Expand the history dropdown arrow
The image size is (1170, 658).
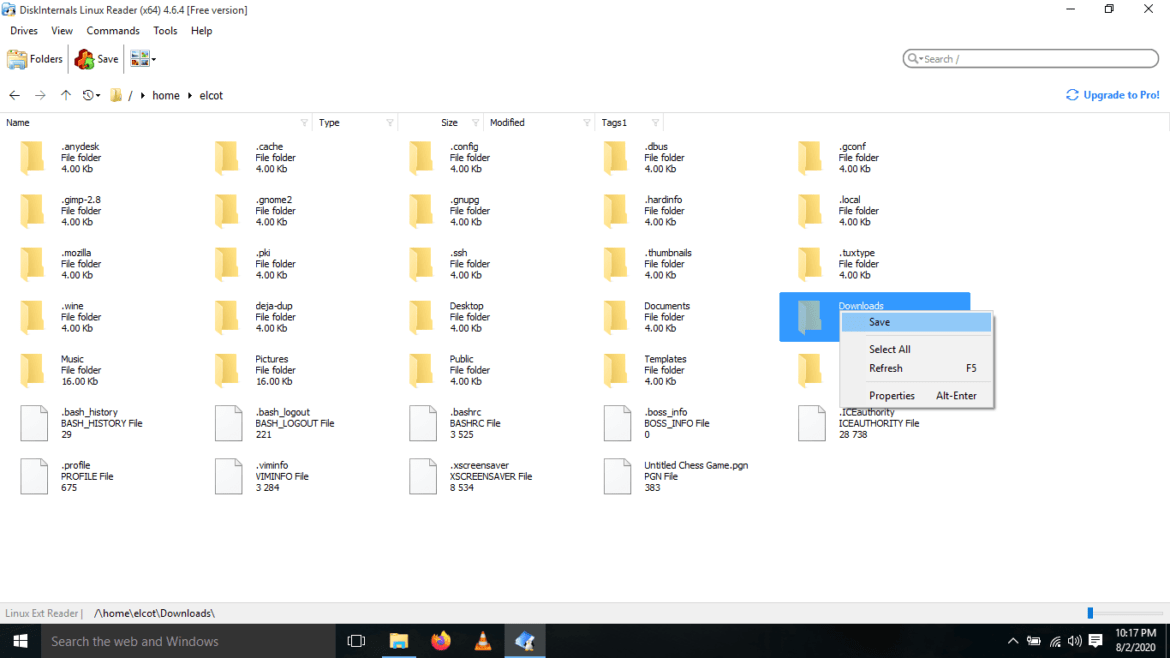pyautogui.click(x=97, y=95)
